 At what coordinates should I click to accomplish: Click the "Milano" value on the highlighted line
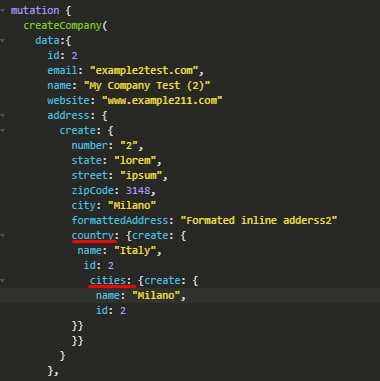click(x=156, y=295)
